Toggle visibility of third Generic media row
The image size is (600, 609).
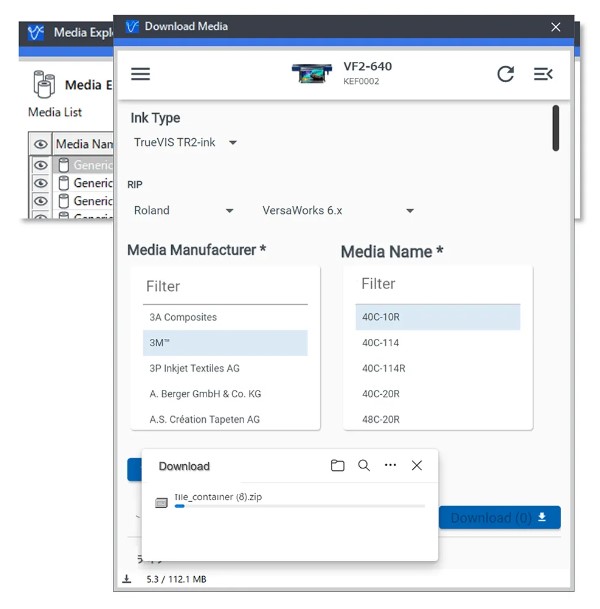click(x=41, y=201)
